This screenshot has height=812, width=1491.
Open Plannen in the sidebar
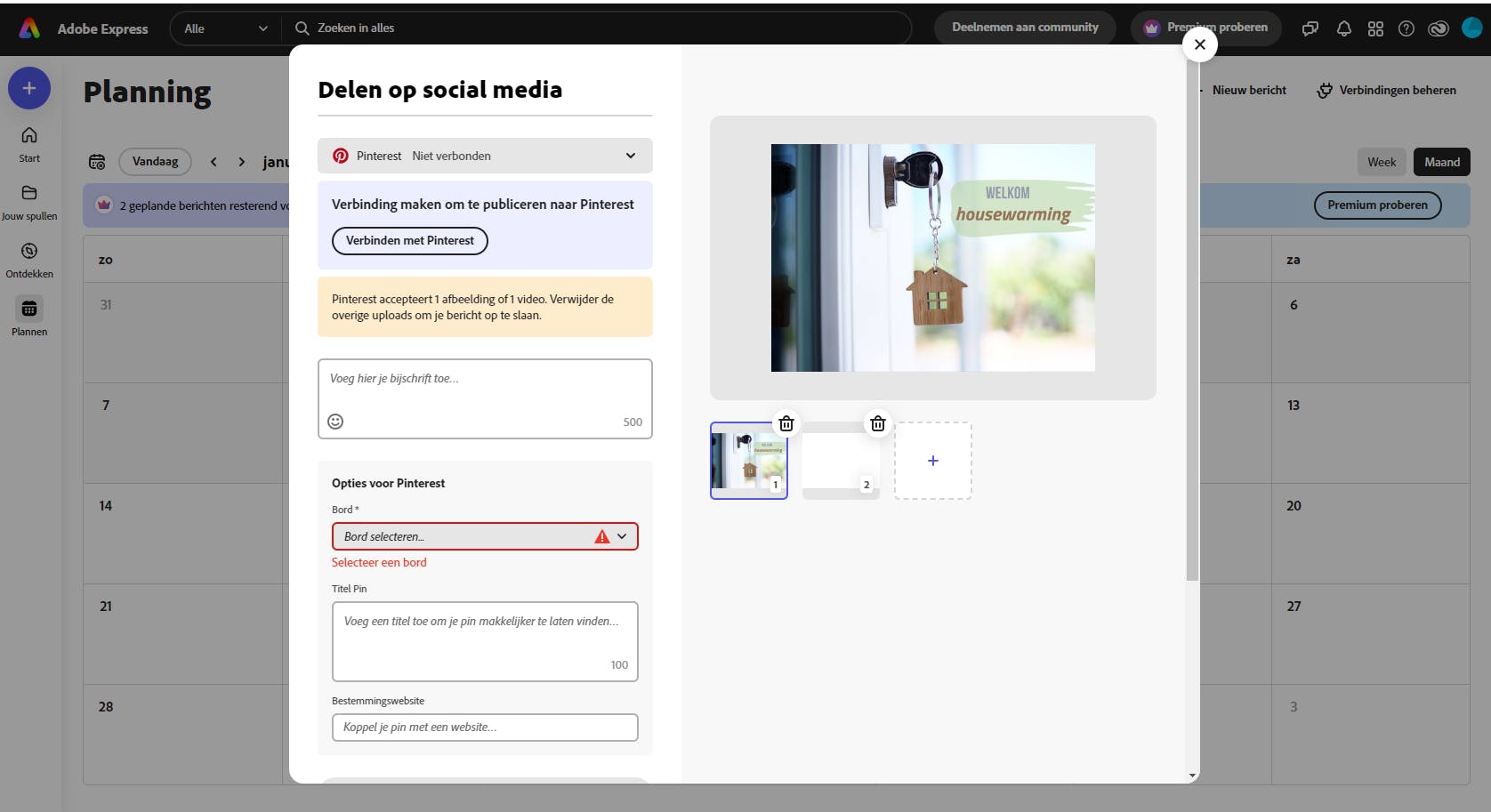click(x=29, y=318)
